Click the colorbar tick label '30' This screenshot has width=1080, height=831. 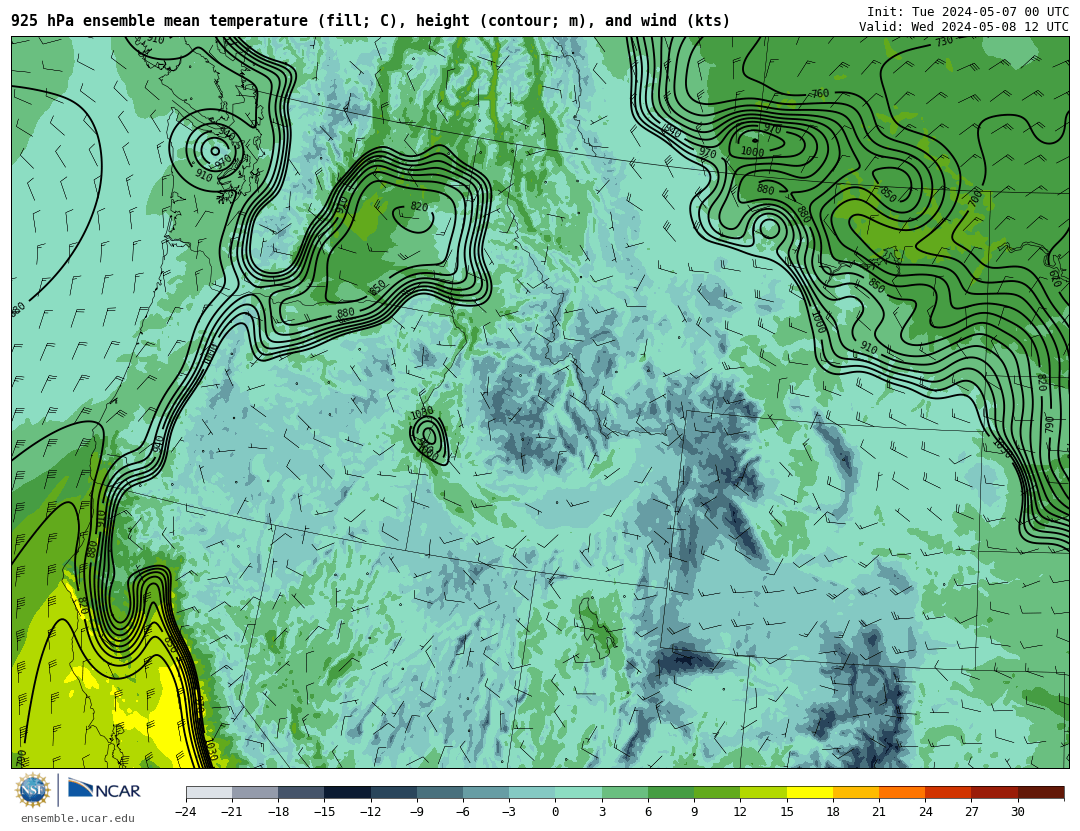(1017, 812)
